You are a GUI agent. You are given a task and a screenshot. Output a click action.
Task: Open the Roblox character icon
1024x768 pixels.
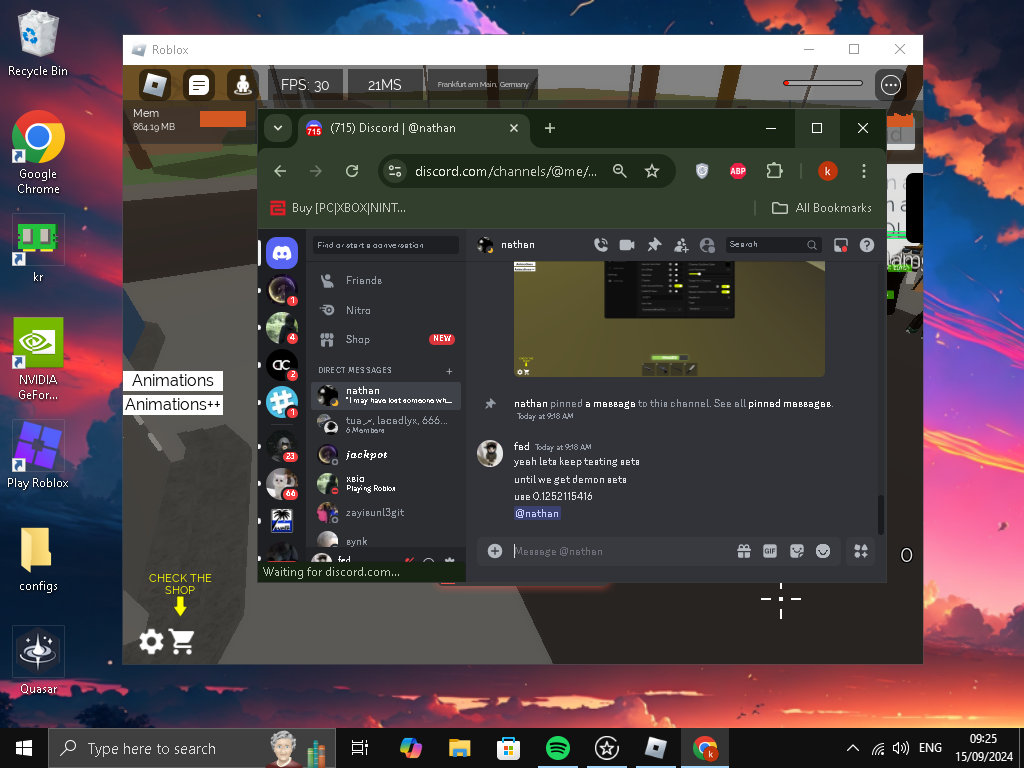(x=243, y=85)
